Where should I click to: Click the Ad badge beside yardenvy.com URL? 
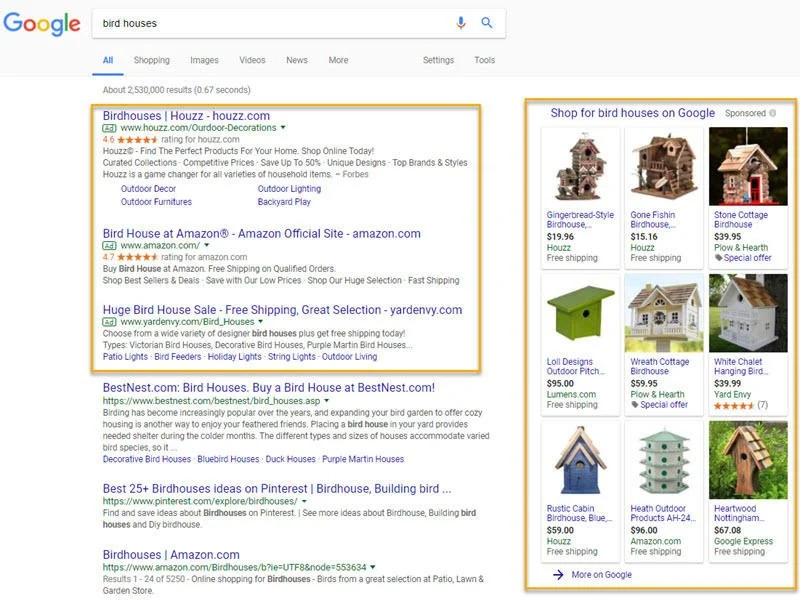tap(109, 322)
